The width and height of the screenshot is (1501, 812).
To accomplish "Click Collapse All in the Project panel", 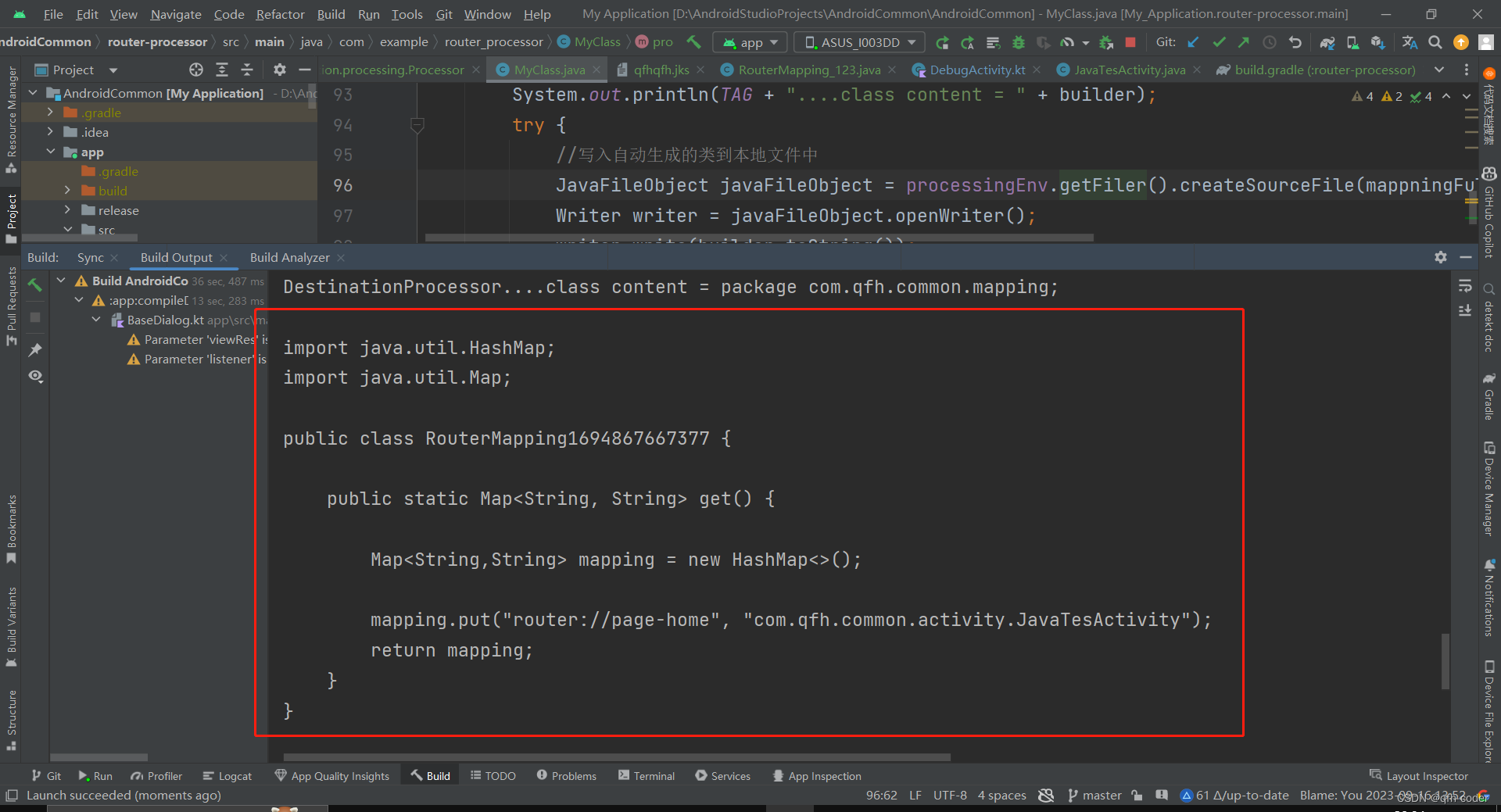I will pyautogui.click(x=247, y=70).
